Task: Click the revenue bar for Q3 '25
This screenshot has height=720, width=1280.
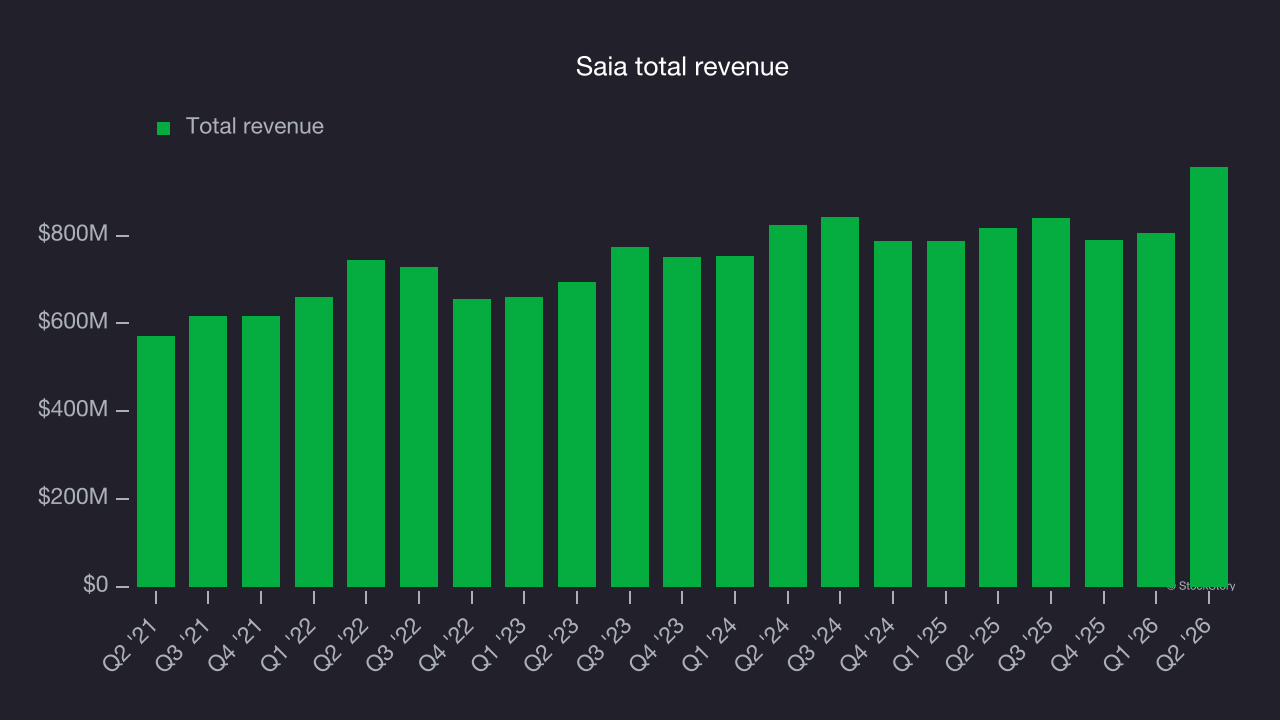Action: [x=1051, y=402]
